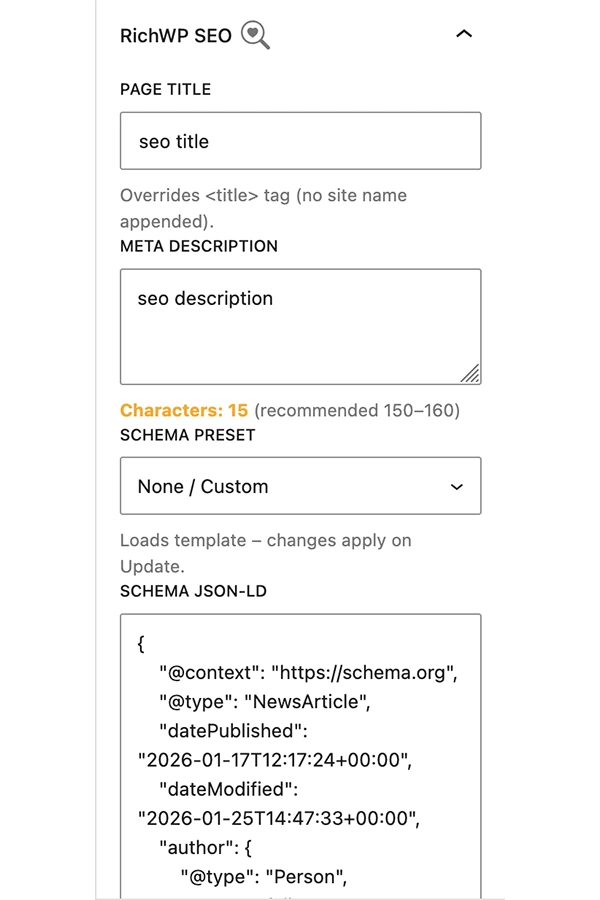600x900 pixels.
Task: Click the Loads template help text
Action: click(265, 552)
